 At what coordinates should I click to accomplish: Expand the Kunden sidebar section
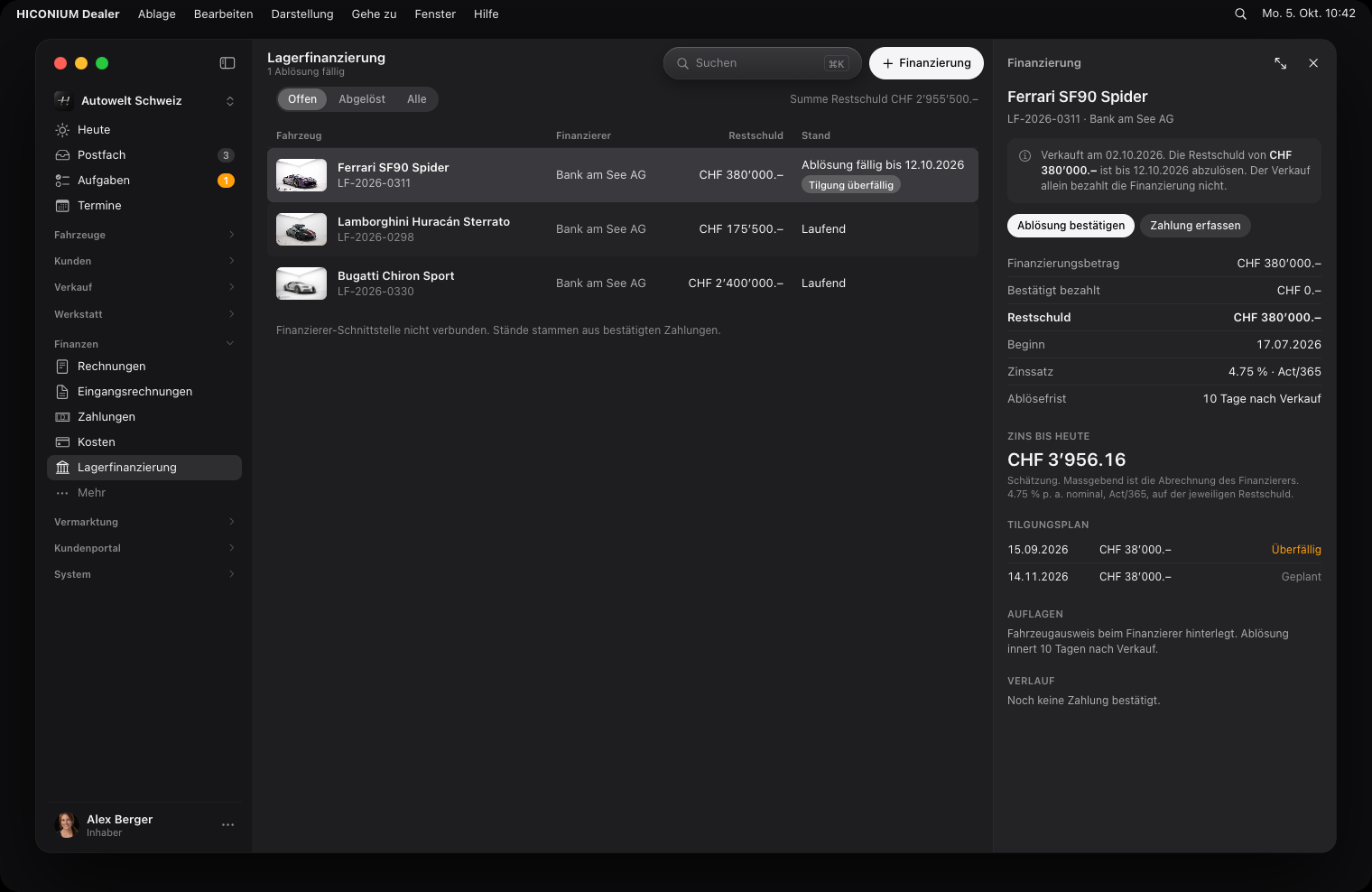(x=144, y=261)
